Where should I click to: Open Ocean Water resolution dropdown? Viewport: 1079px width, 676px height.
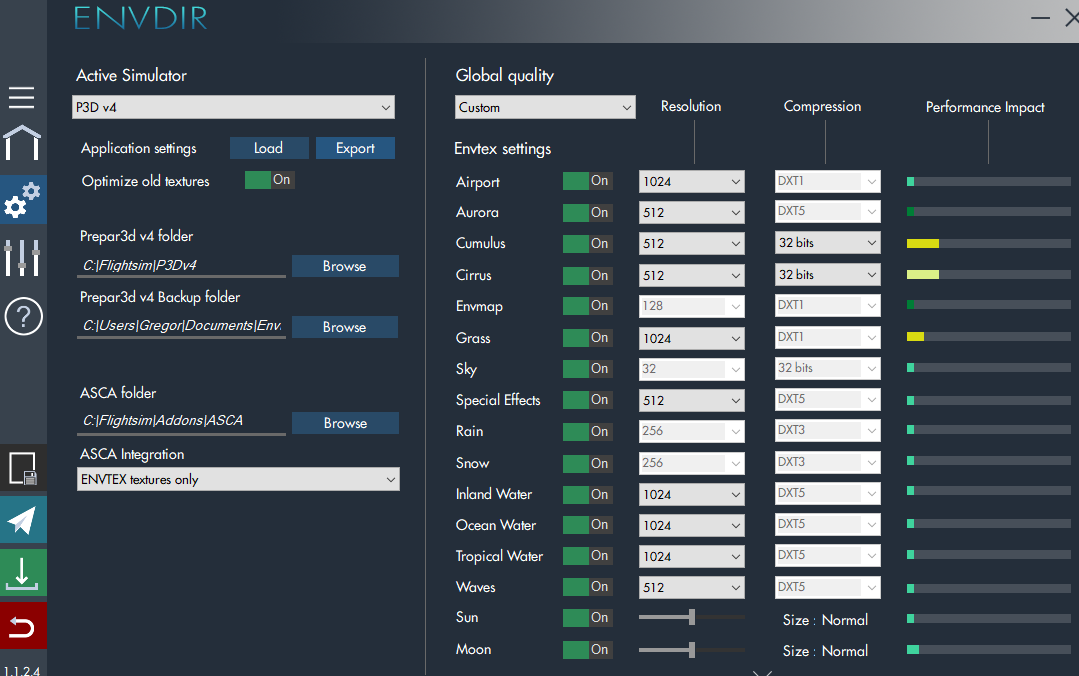pyautogui.click(x=692, y=525)
